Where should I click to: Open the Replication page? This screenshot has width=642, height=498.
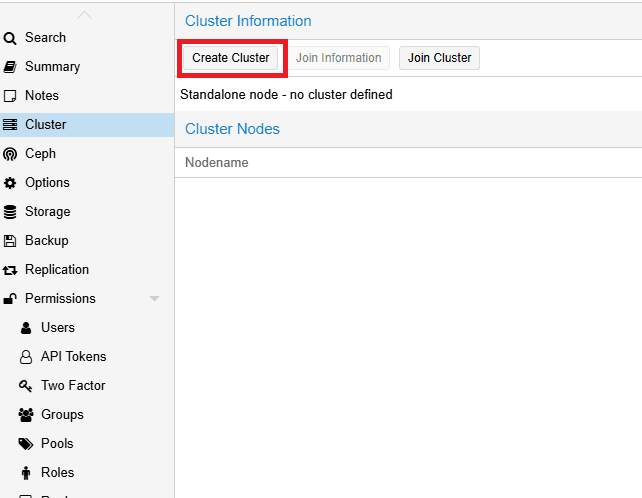[x=57, y=269]
